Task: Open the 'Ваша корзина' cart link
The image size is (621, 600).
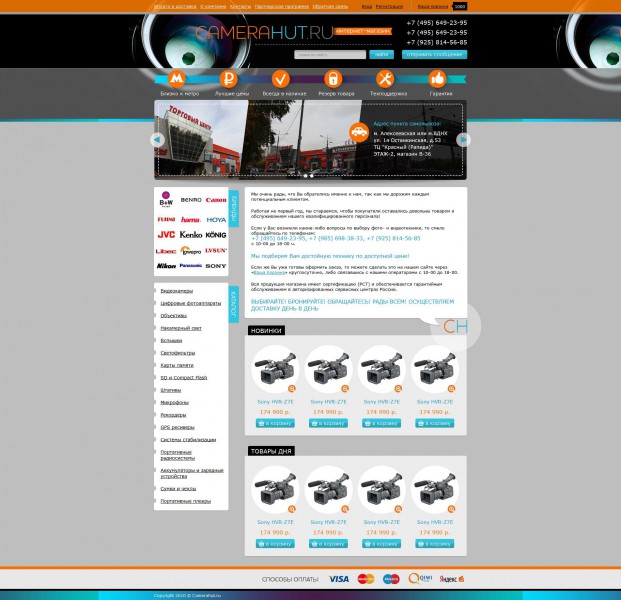Action: click(433, 6)
